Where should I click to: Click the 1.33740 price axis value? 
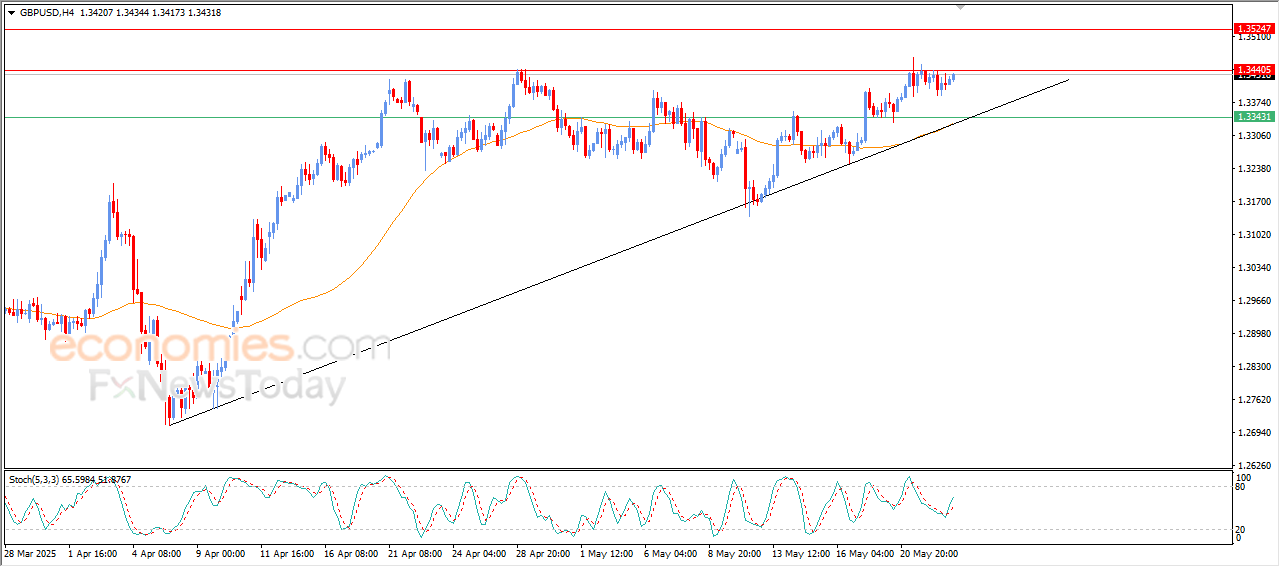[x=1253, y=103]
